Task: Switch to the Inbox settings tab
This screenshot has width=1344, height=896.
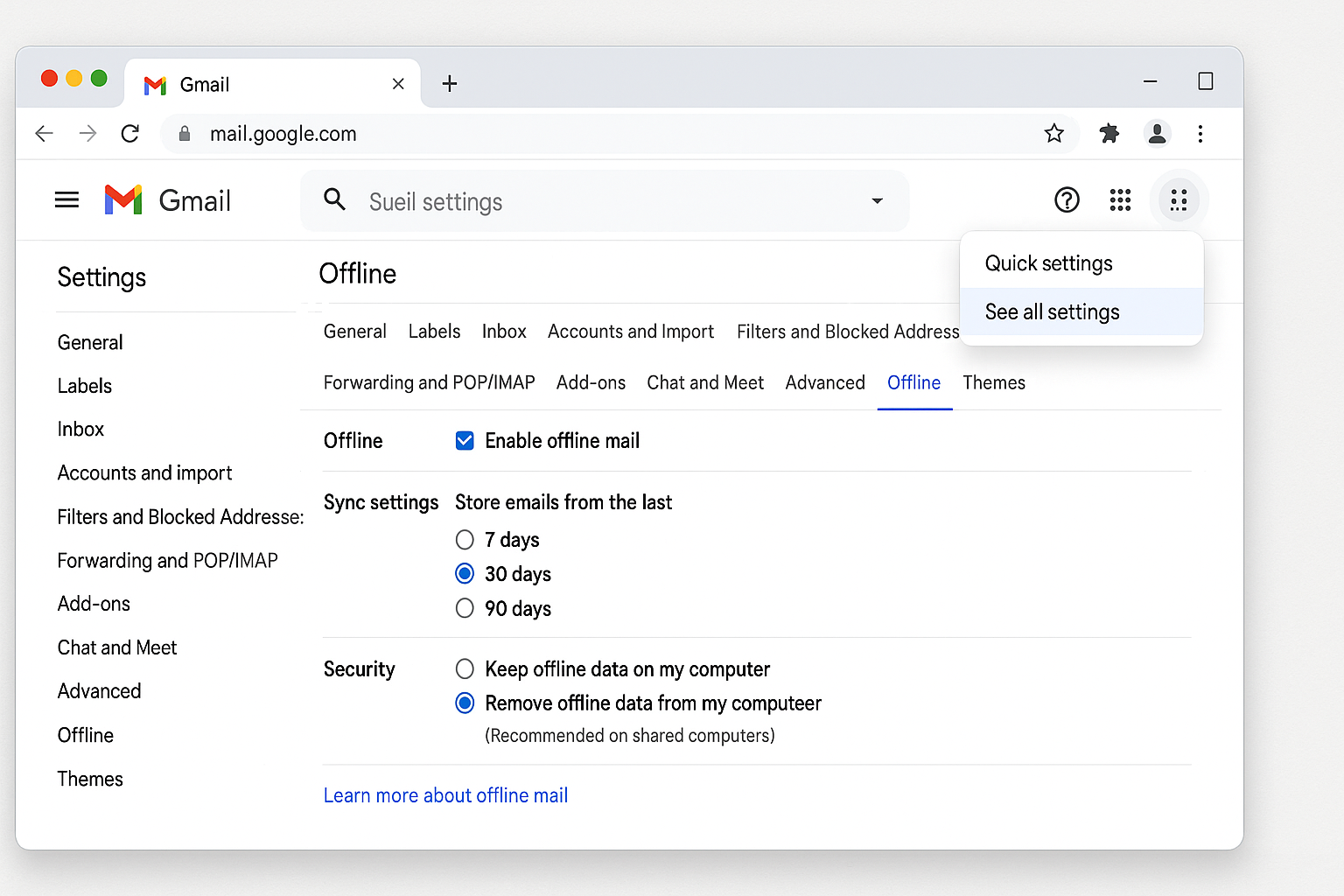Action: click(x=504, y=332)
